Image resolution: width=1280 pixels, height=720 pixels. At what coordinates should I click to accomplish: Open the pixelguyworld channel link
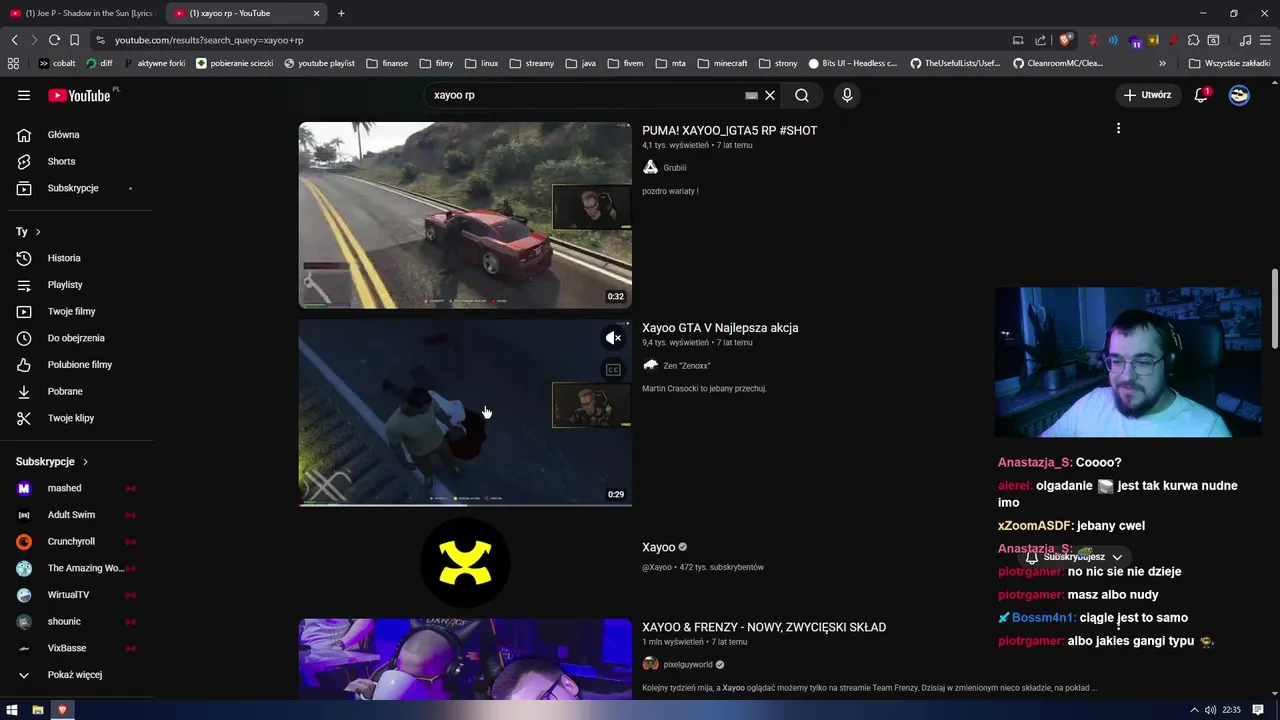coord(688,664)
